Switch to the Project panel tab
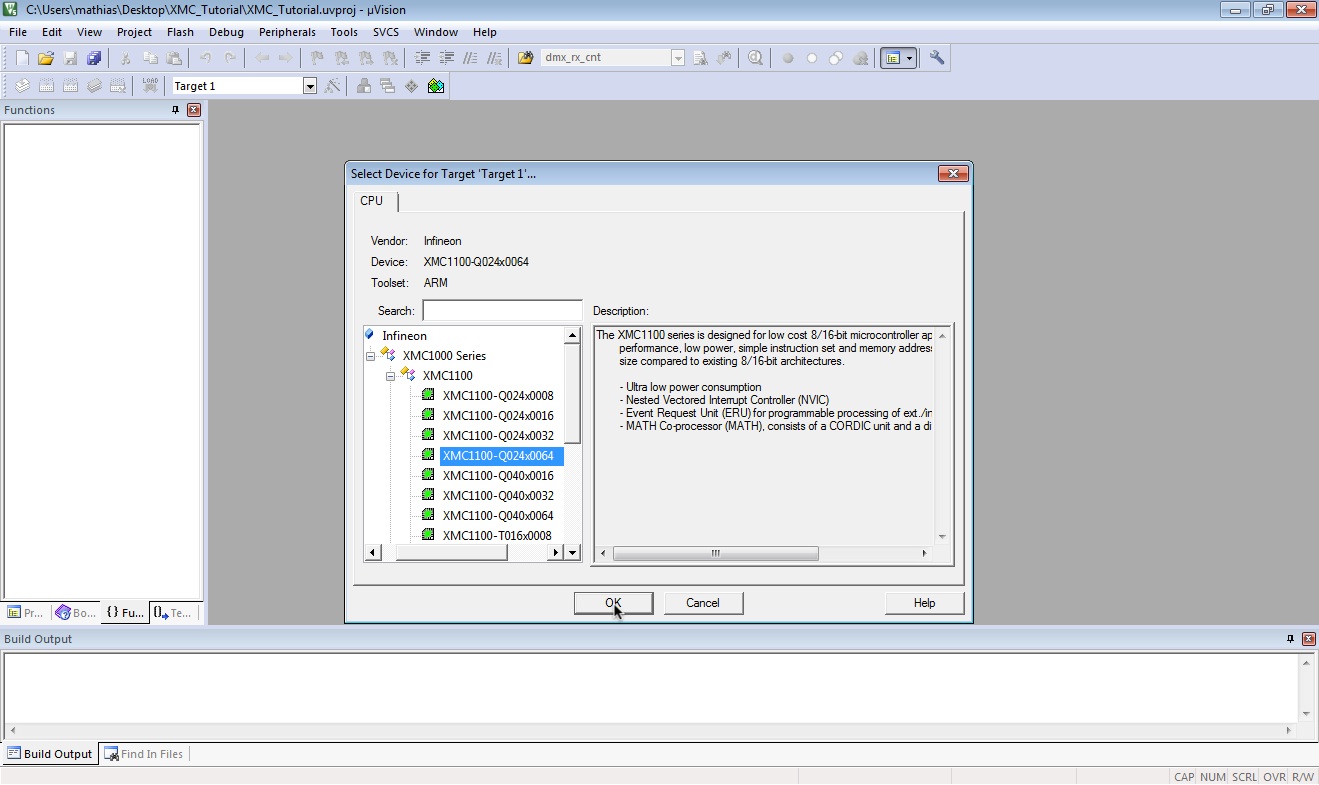This screenshot has height=785, width=1319. click(x=26, y=613)
